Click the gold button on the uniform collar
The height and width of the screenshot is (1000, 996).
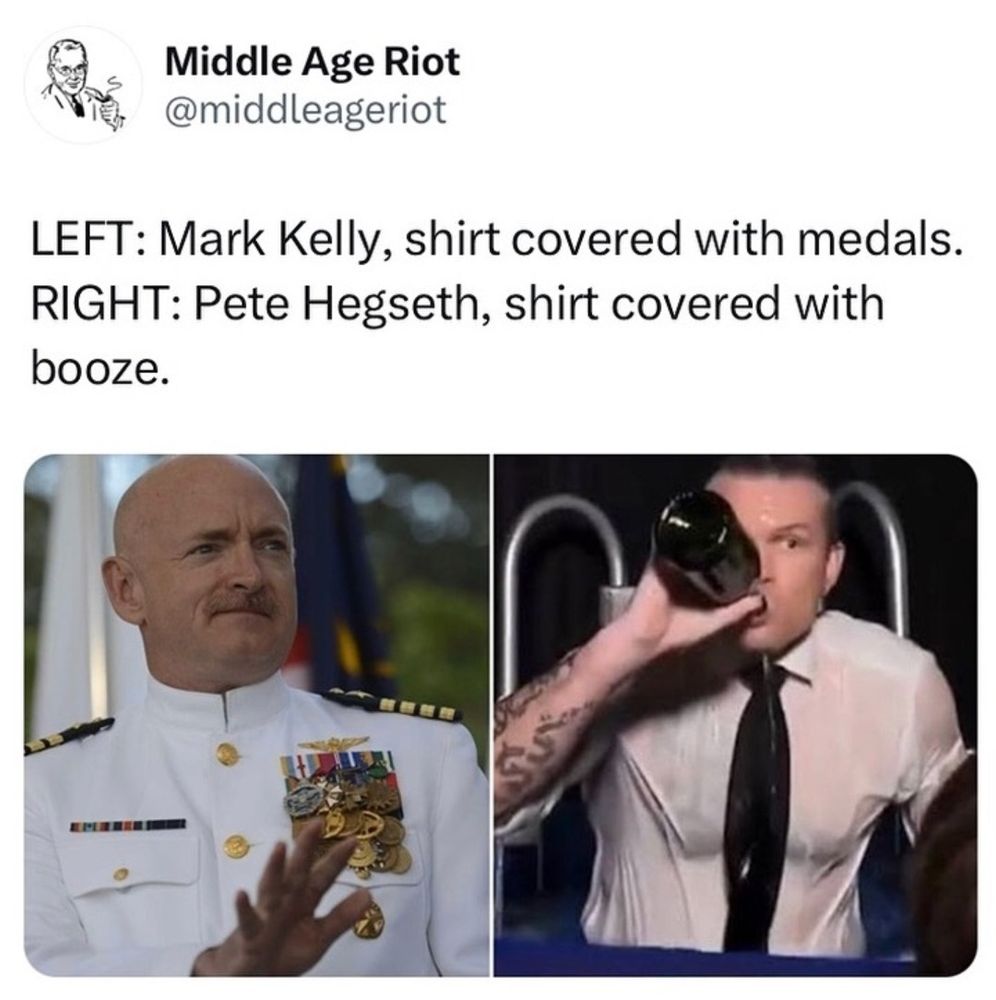[227, 754]
